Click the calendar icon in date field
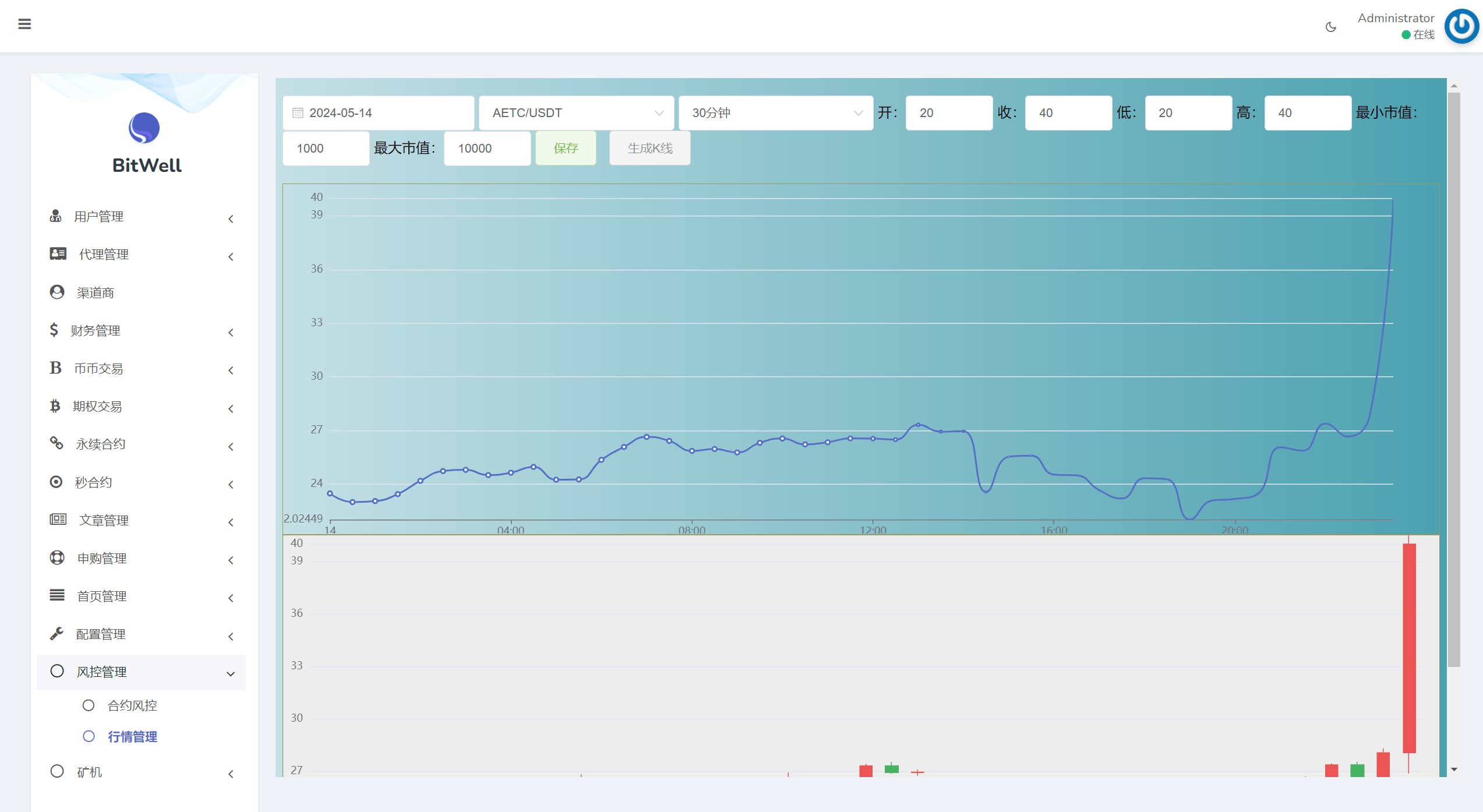1483x812 pixels. point(298,112)
